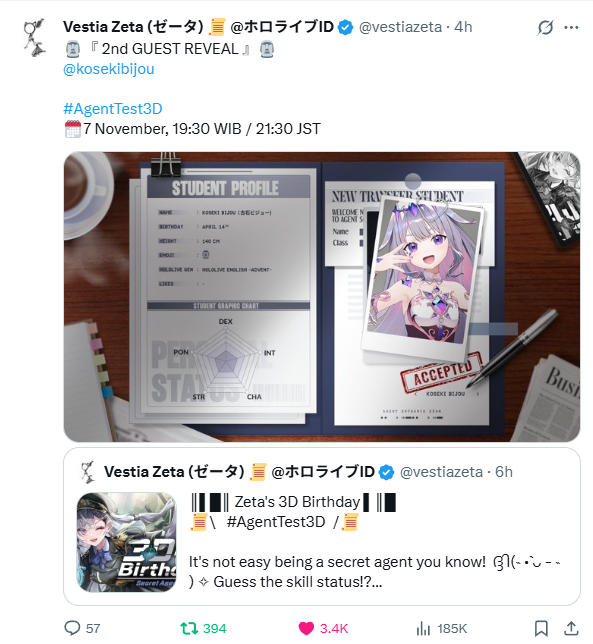Click the pink heart like icon
This screenshot has height=644, width=593.
(x=306, y=628)
